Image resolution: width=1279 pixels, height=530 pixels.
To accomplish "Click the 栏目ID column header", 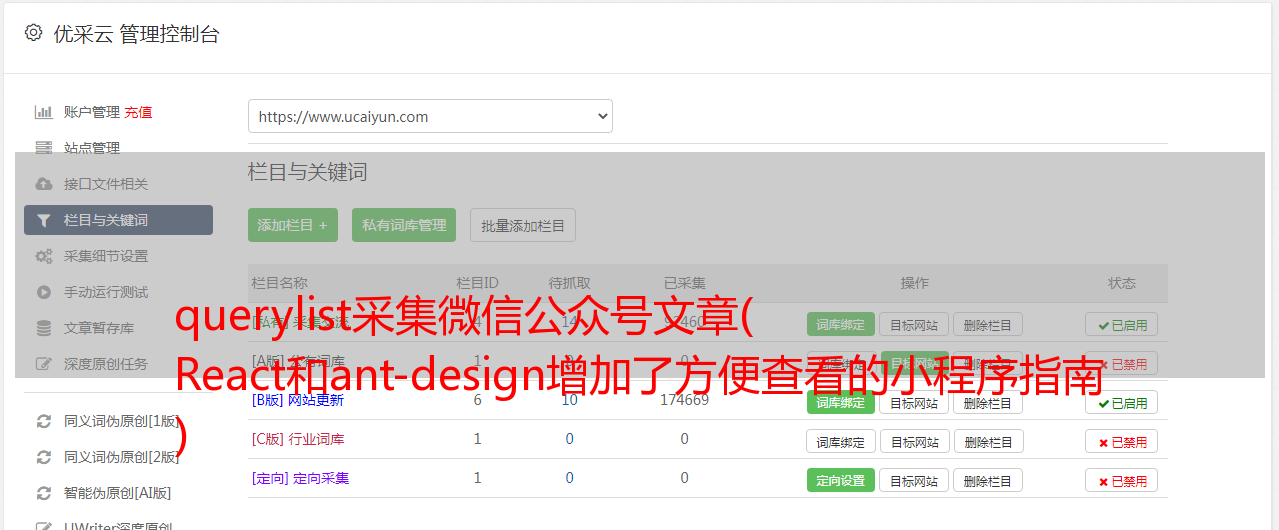I will pos(477,283).
